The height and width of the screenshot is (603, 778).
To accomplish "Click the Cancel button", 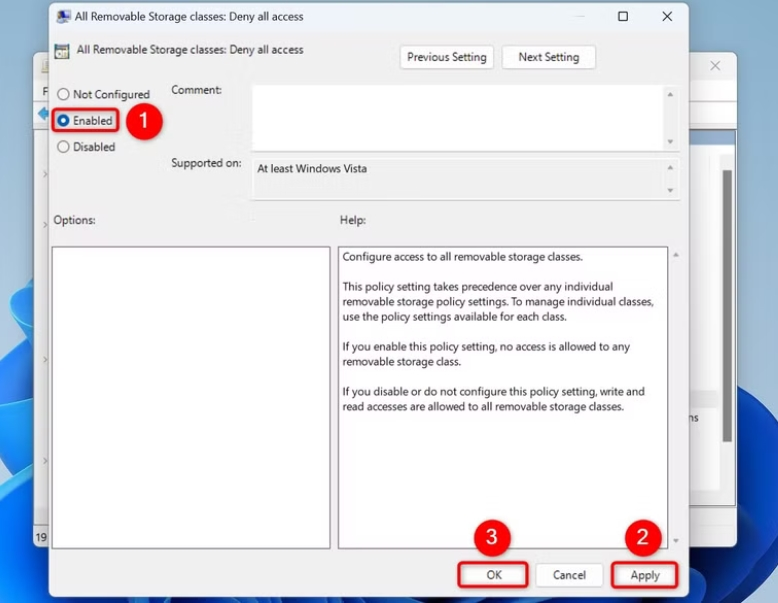I will tap(569, 575).
